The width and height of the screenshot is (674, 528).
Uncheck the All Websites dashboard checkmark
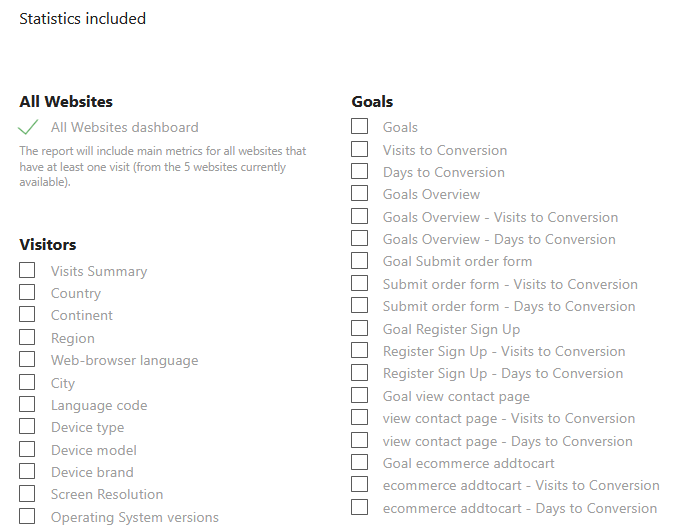28,127
